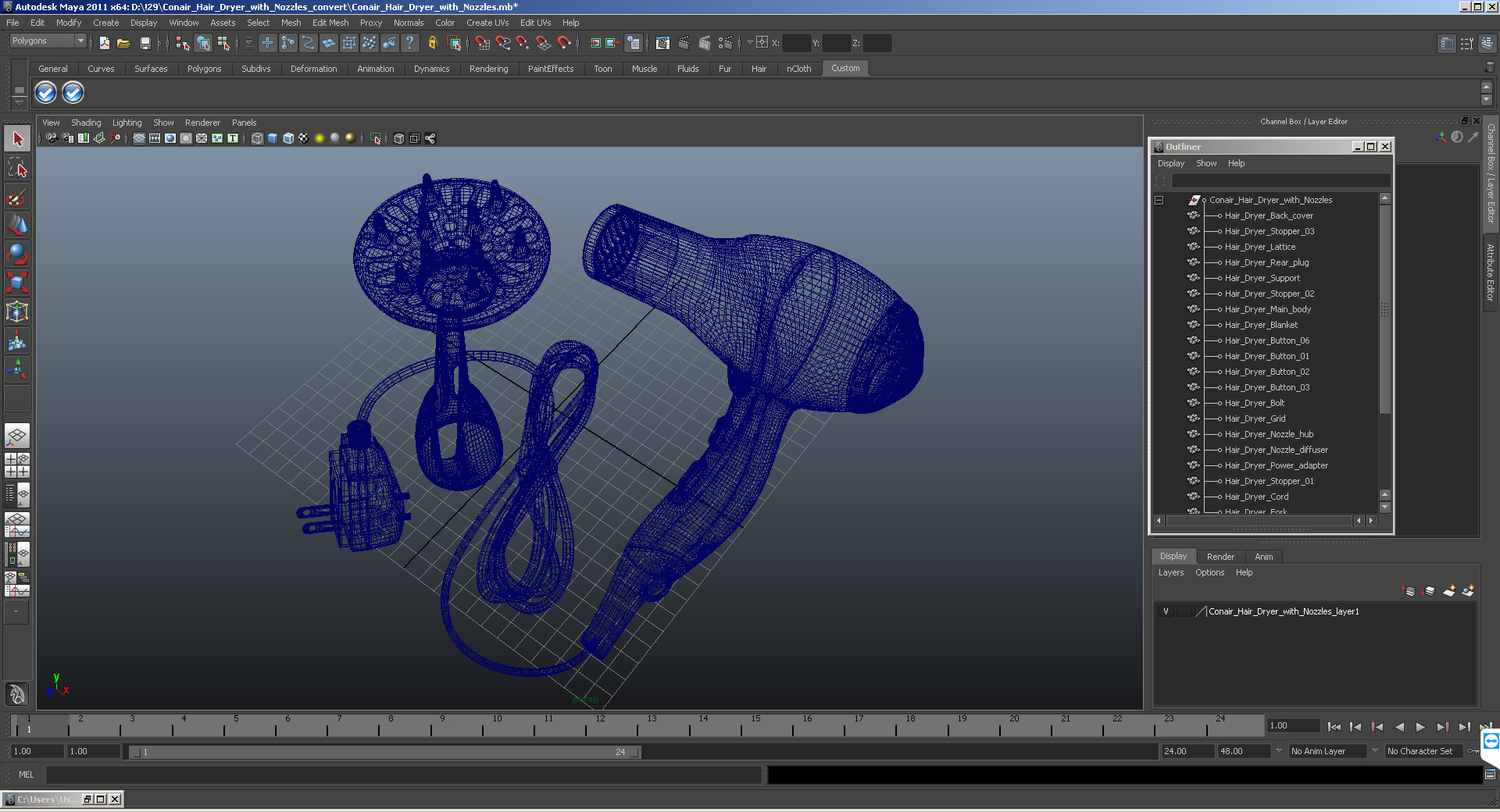Toggle textured display checker icon
1500x812 pixels.
click(x=304, y=138)
